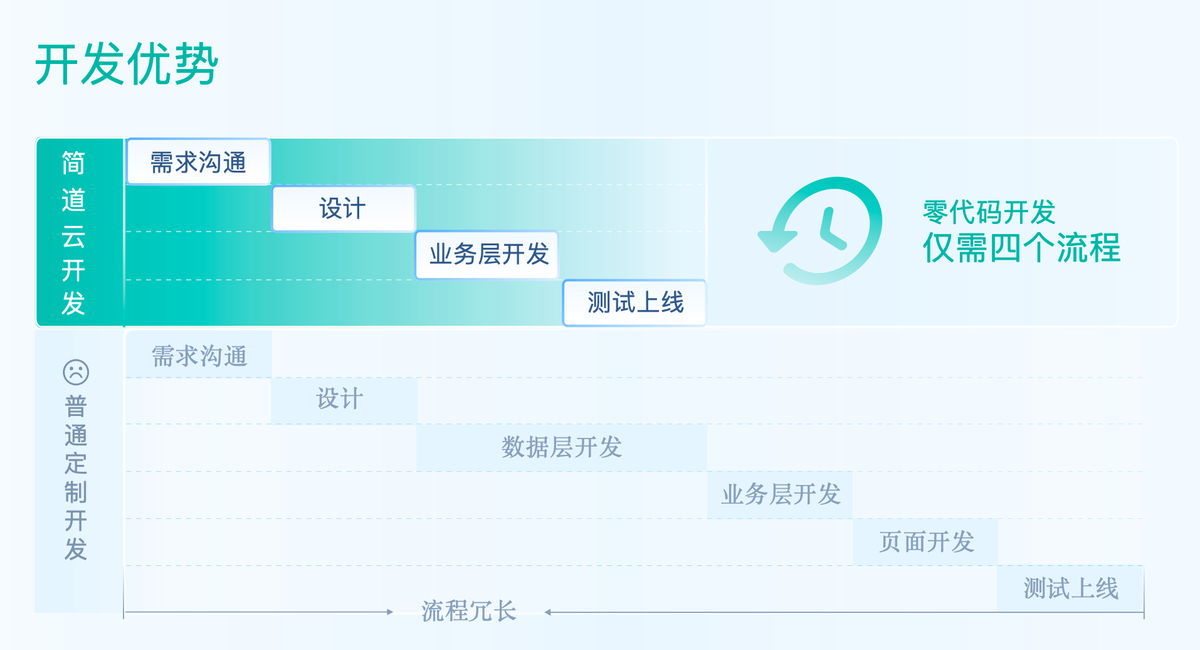Select the highlighted 设计 box
The image size is (1200, 650).
(x=343, y=209)
